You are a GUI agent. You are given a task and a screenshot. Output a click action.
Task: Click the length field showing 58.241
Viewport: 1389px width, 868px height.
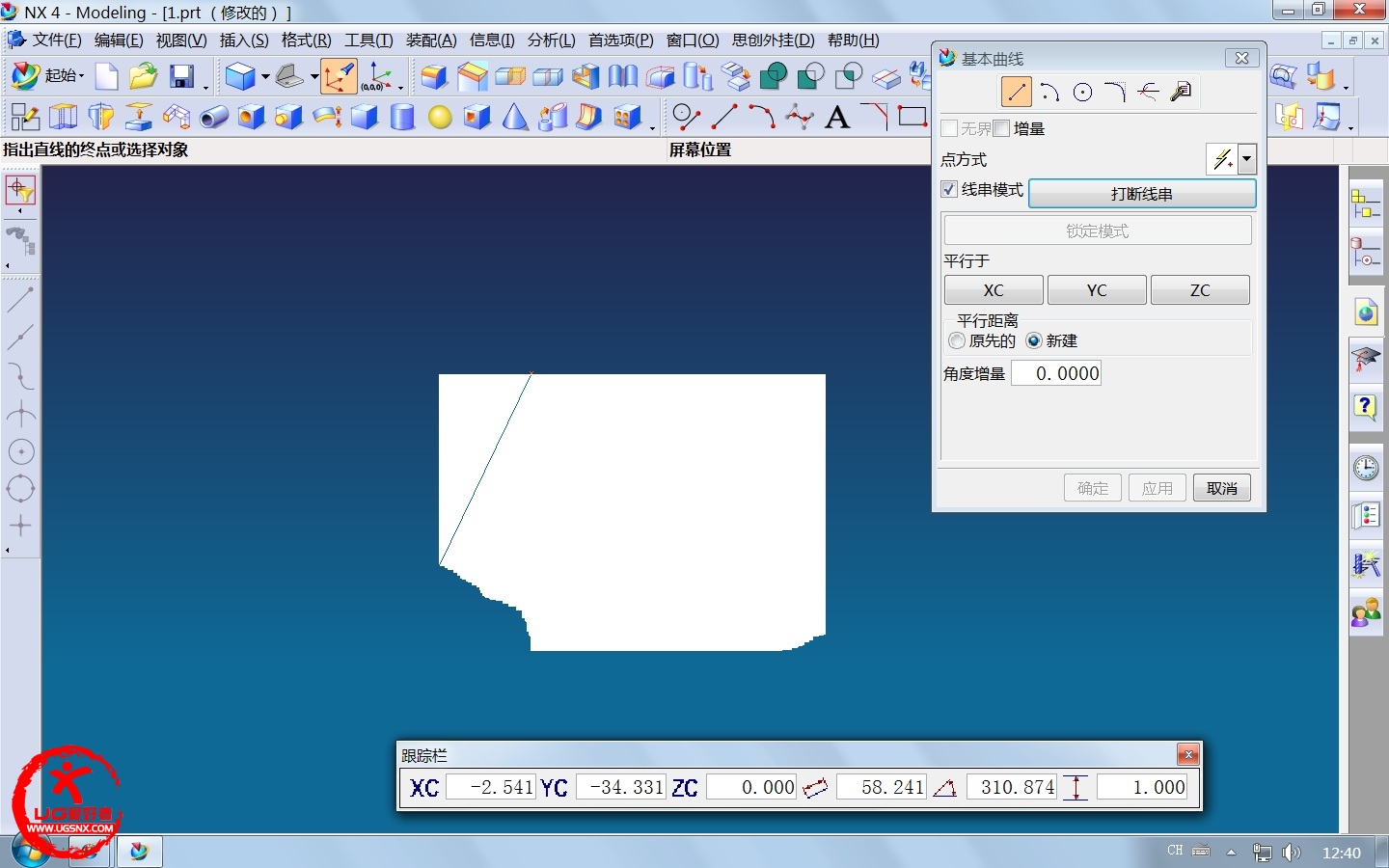pos(881,787)
